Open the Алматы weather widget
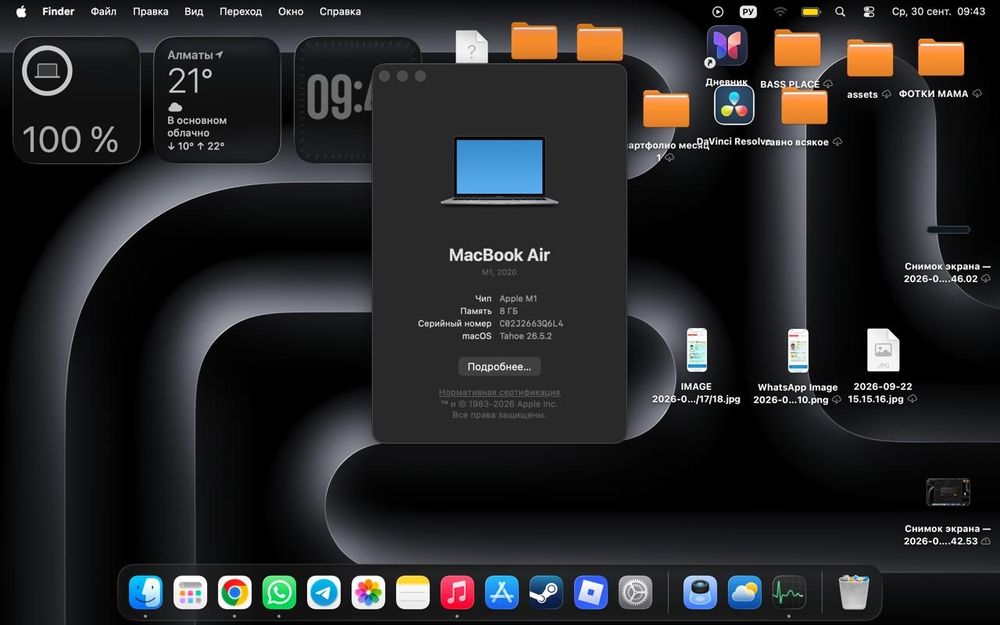The image size is (1000, 625). pos(217,99)
